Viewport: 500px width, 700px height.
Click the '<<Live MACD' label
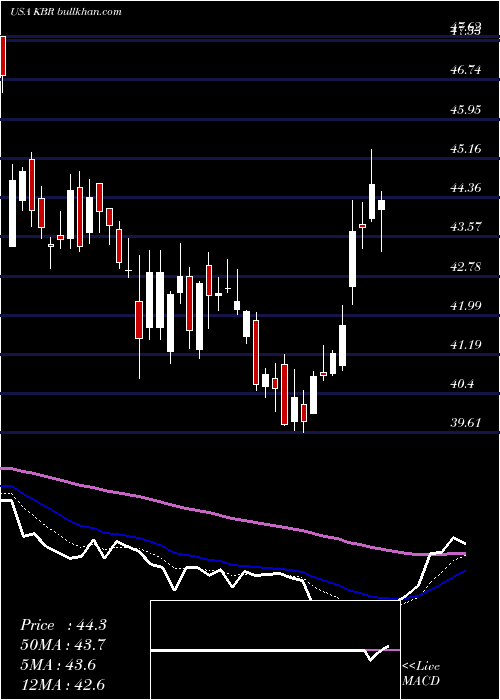(x=421, y=673)
